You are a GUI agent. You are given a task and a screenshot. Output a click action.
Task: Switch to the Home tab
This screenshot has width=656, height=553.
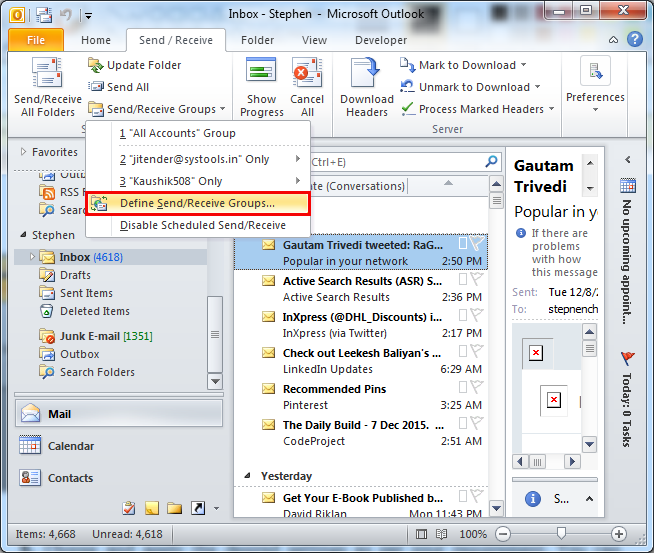tap(96, 40)
